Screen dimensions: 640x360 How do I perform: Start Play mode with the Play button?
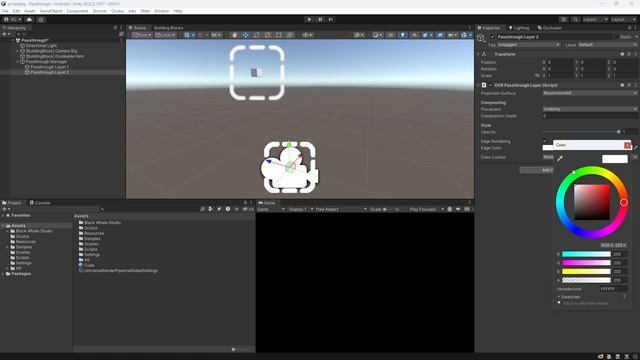309,19
